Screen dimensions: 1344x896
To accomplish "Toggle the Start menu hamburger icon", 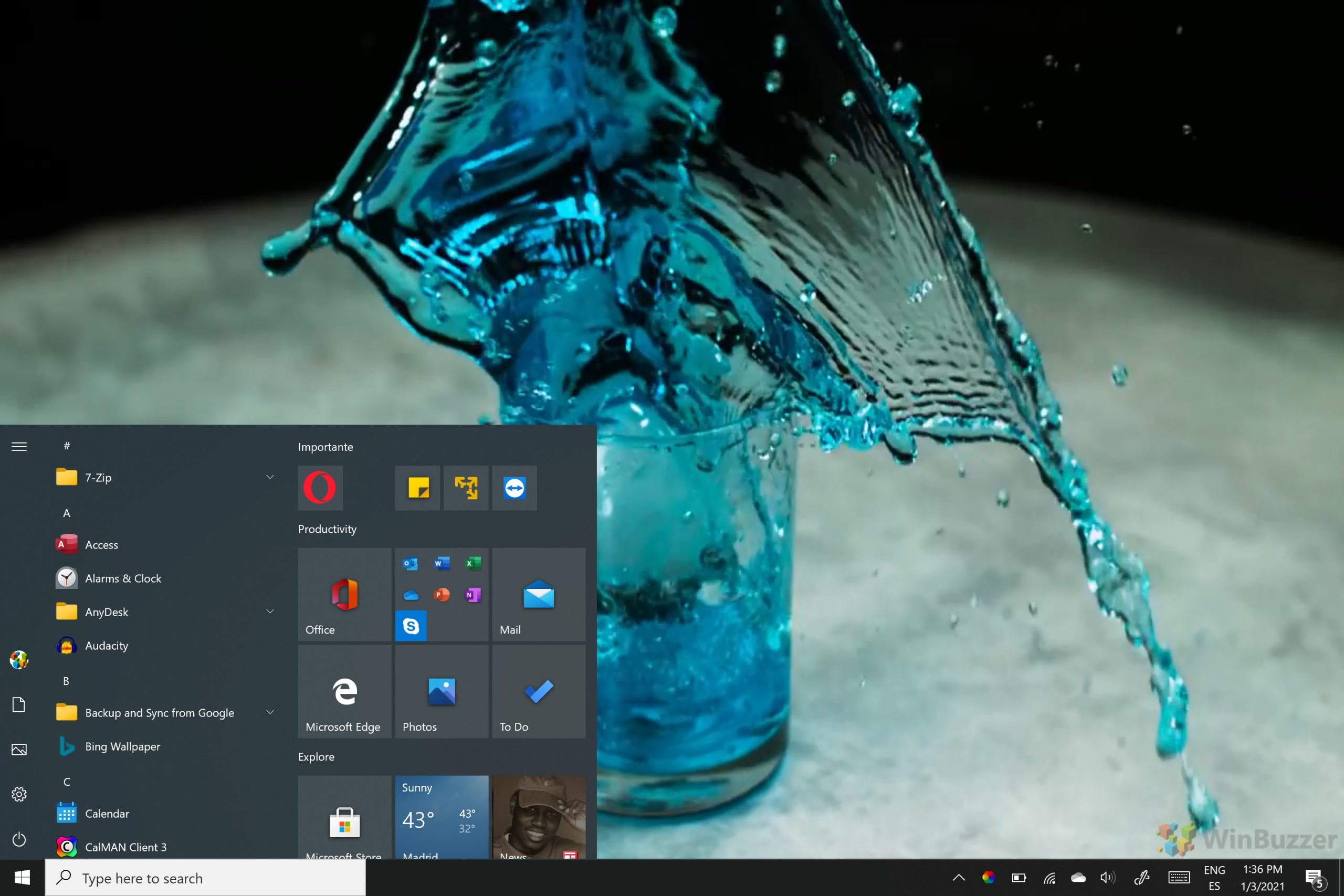I will coord(19,447).
